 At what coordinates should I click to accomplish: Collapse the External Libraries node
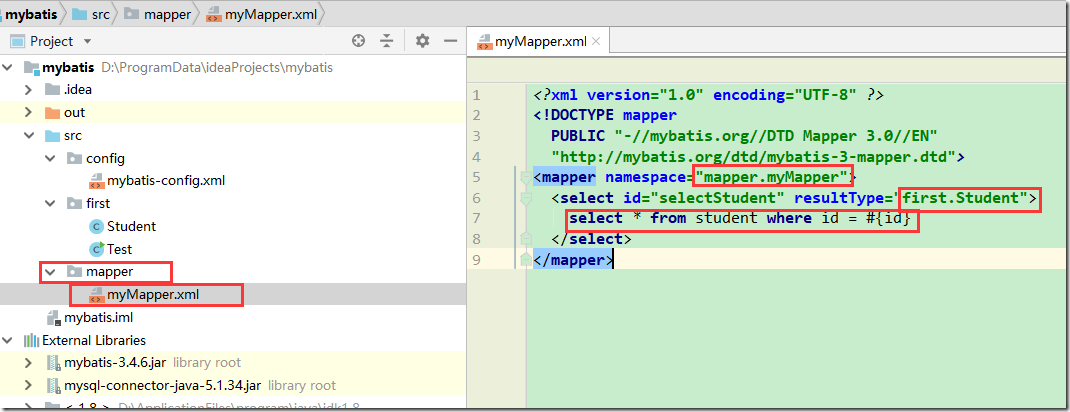[8, 340]
